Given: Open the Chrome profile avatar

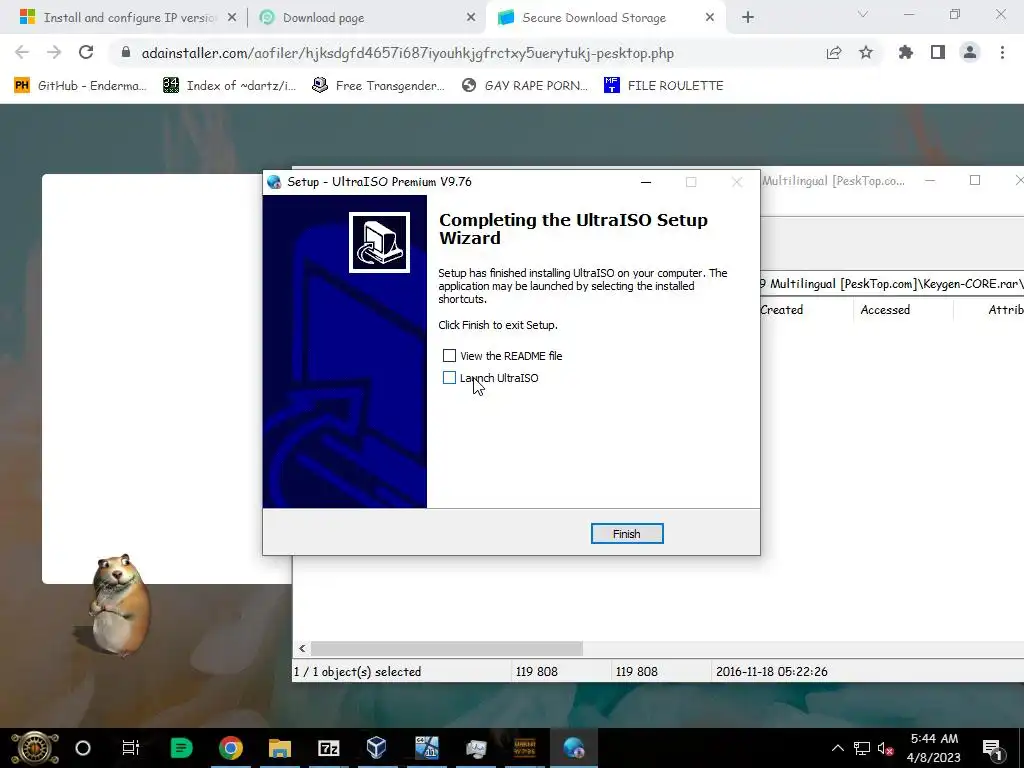Looking at the screenshot, I should (970, 53).
